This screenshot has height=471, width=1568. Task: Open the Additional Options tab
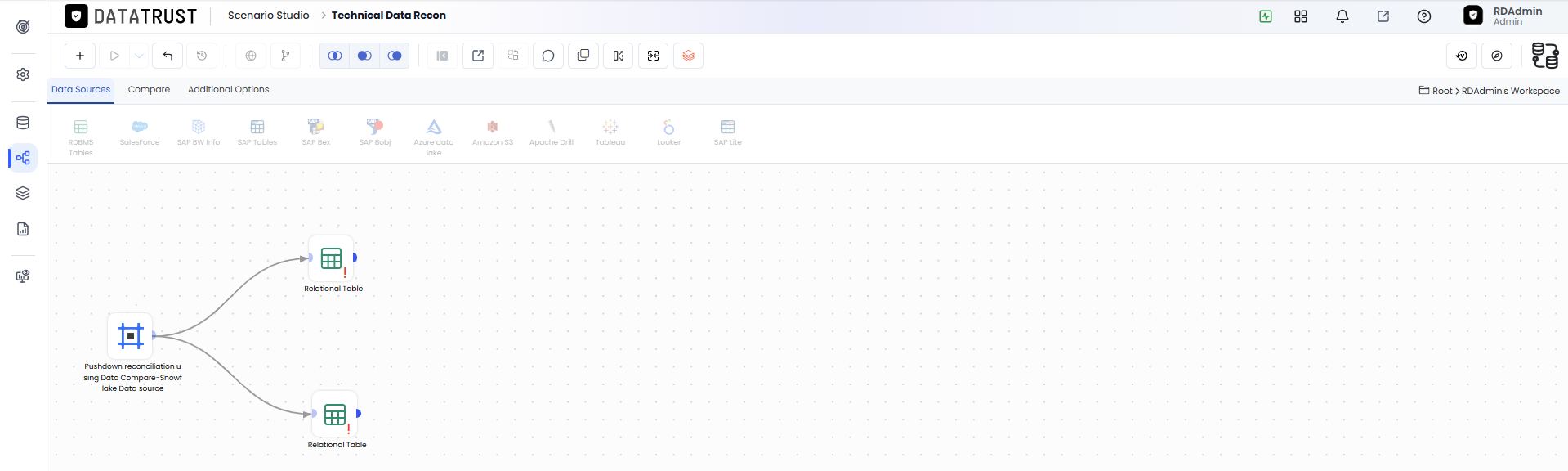coord(228,90)
